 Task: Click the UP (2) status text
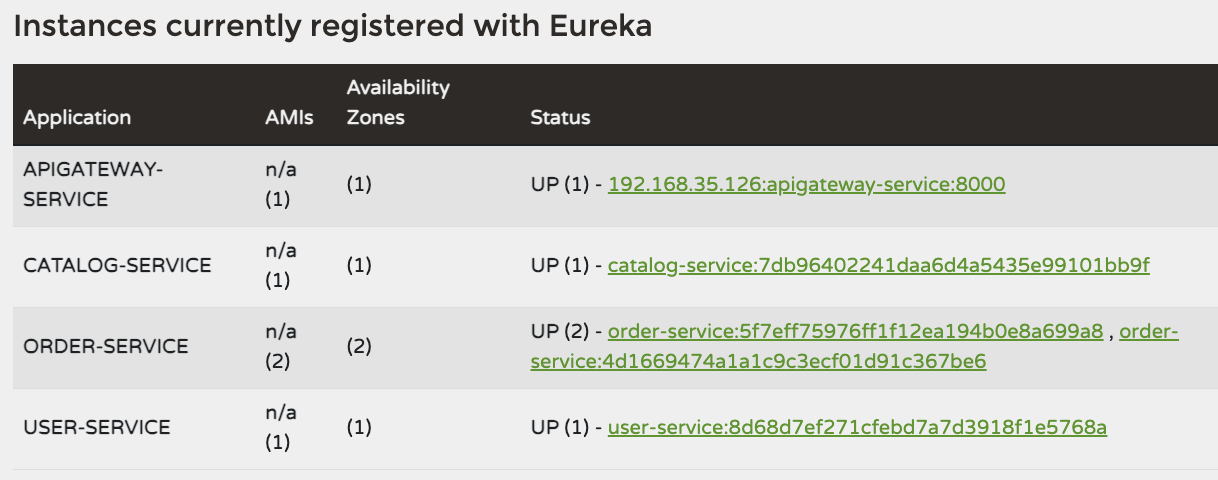pos(560,331)
